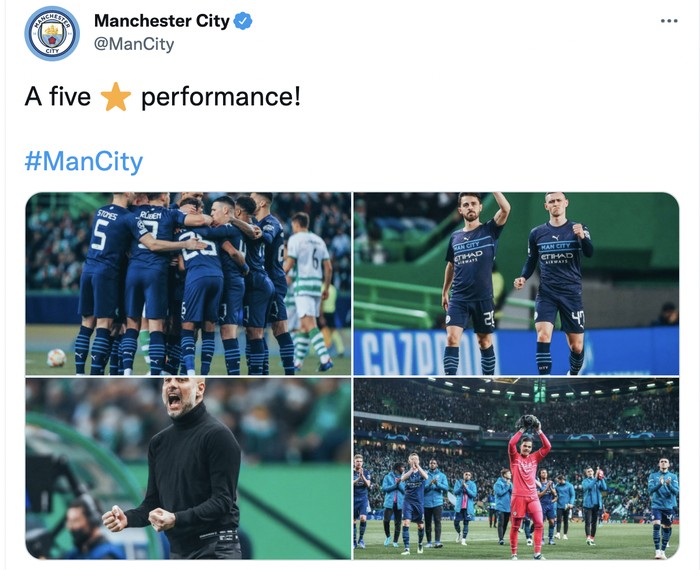Click the "A five" tweet text
The width and height of the screenshot is (700, 570).
[x=58, y=96]
